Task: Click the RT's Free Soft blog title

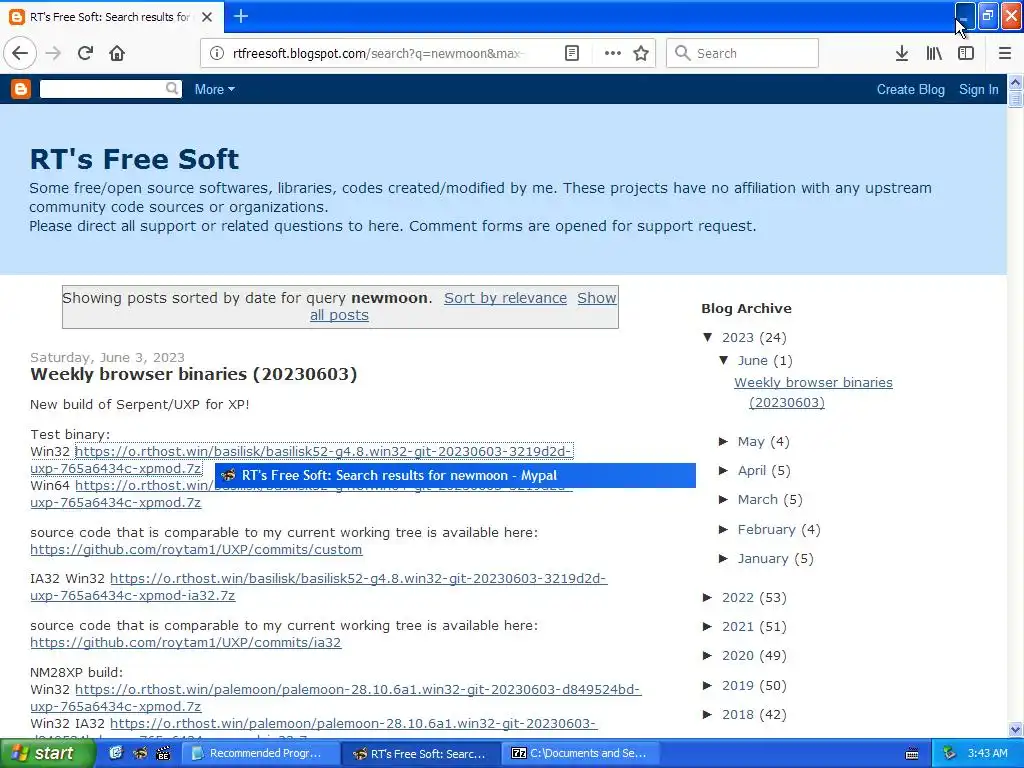Action: click(x=135, y=159)
